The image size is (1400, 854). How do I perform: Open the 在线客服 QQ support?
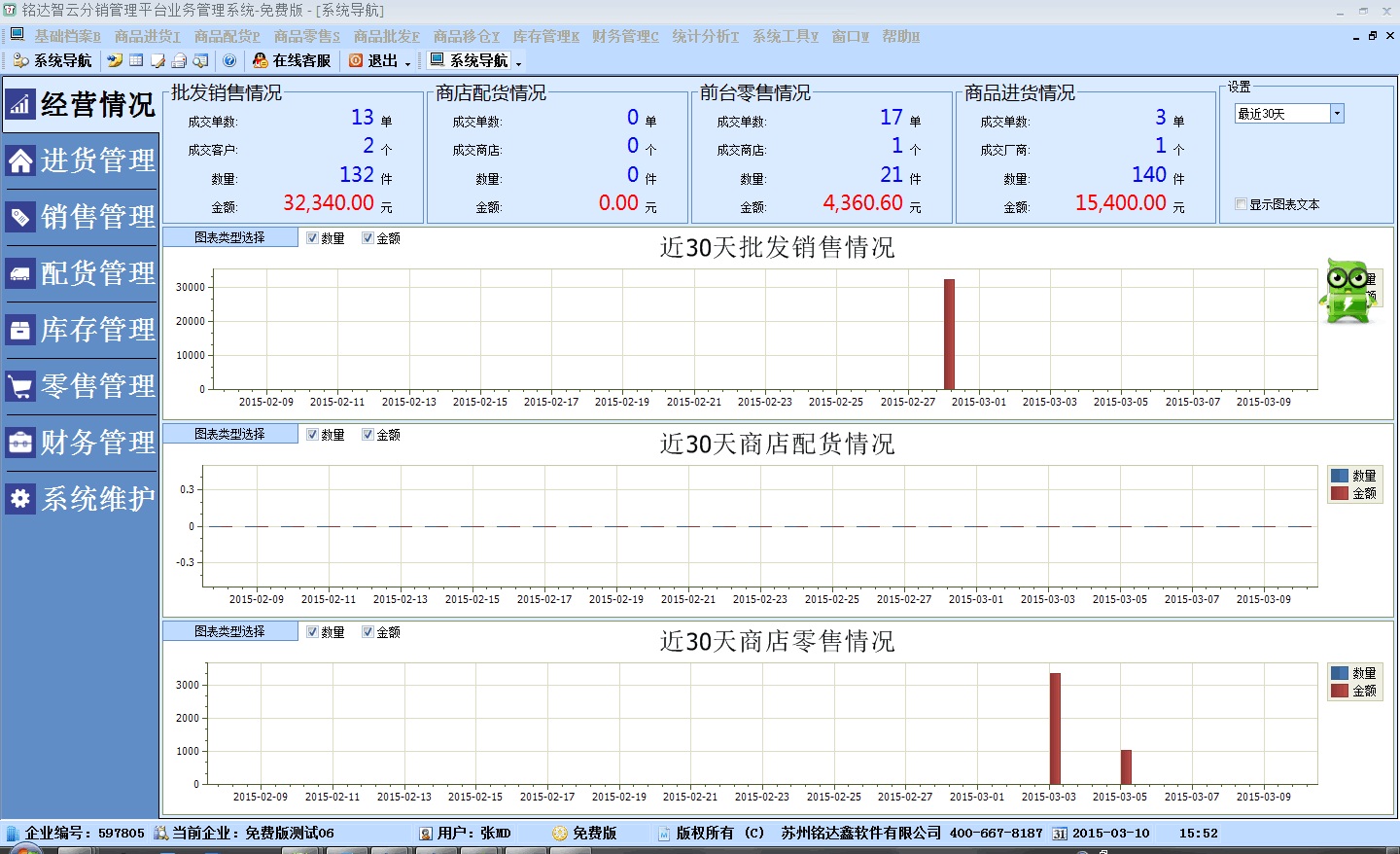292,60
